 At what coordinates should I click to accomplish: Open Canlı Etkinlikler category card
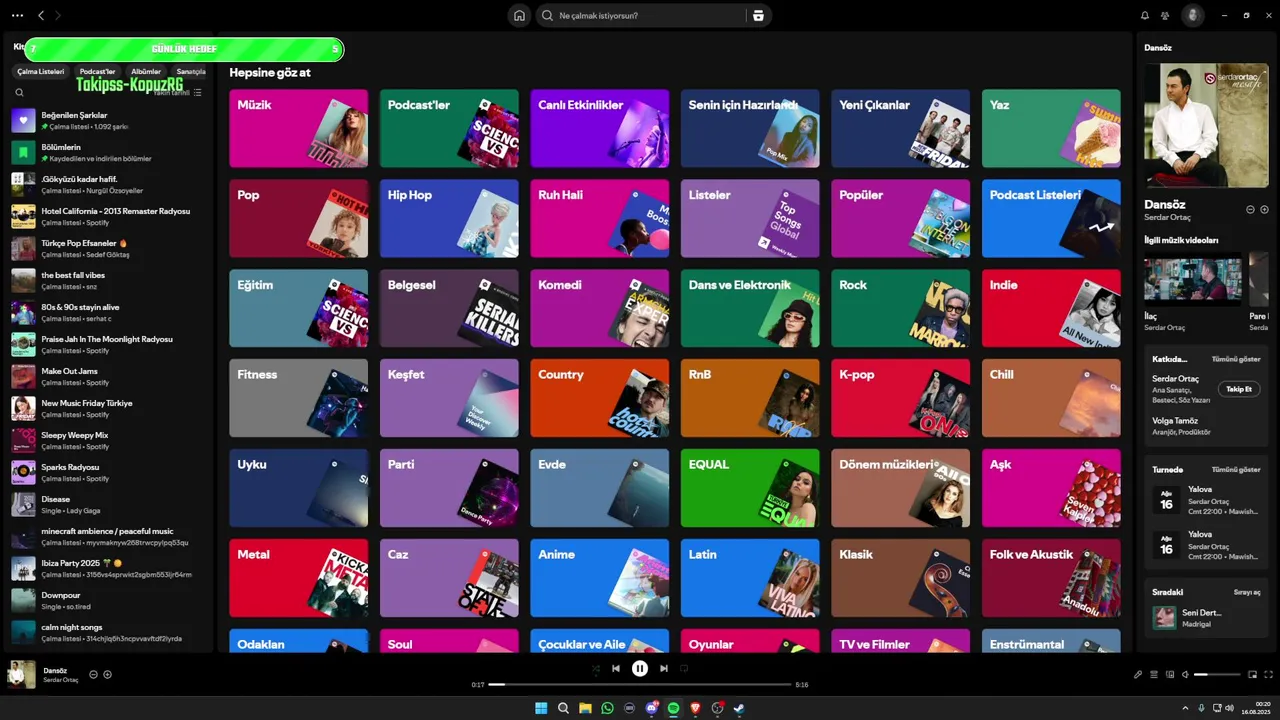click(x=600, y=128)
